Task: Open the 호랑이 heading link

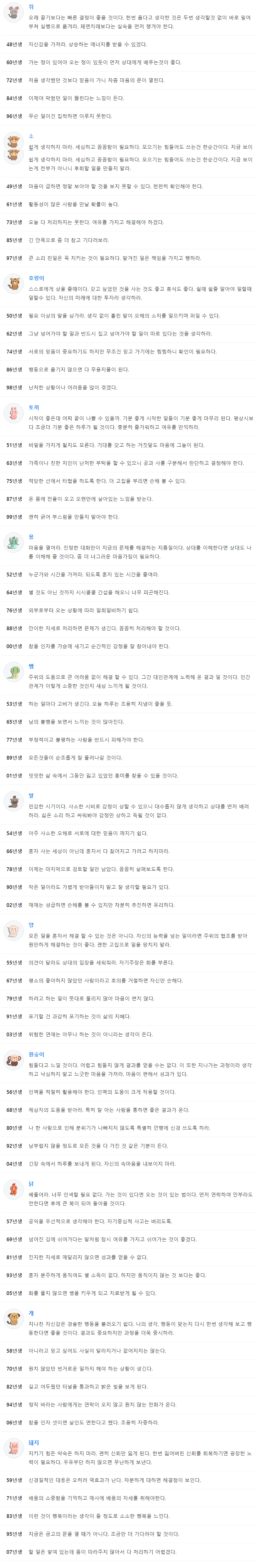Action: click(36, 278)
